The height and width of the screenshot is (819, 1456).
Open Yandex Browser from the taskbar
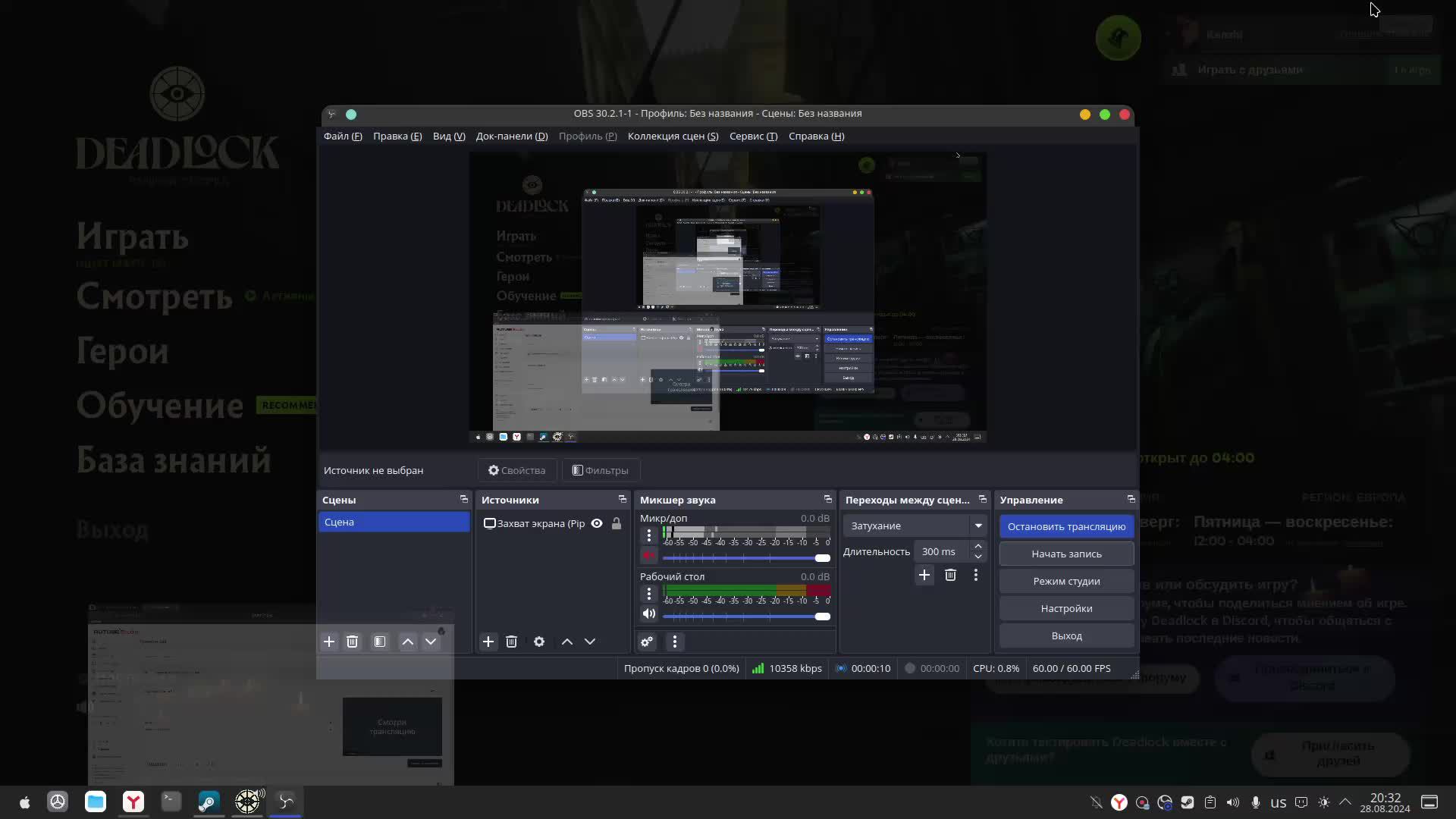(x=133, y=802)
